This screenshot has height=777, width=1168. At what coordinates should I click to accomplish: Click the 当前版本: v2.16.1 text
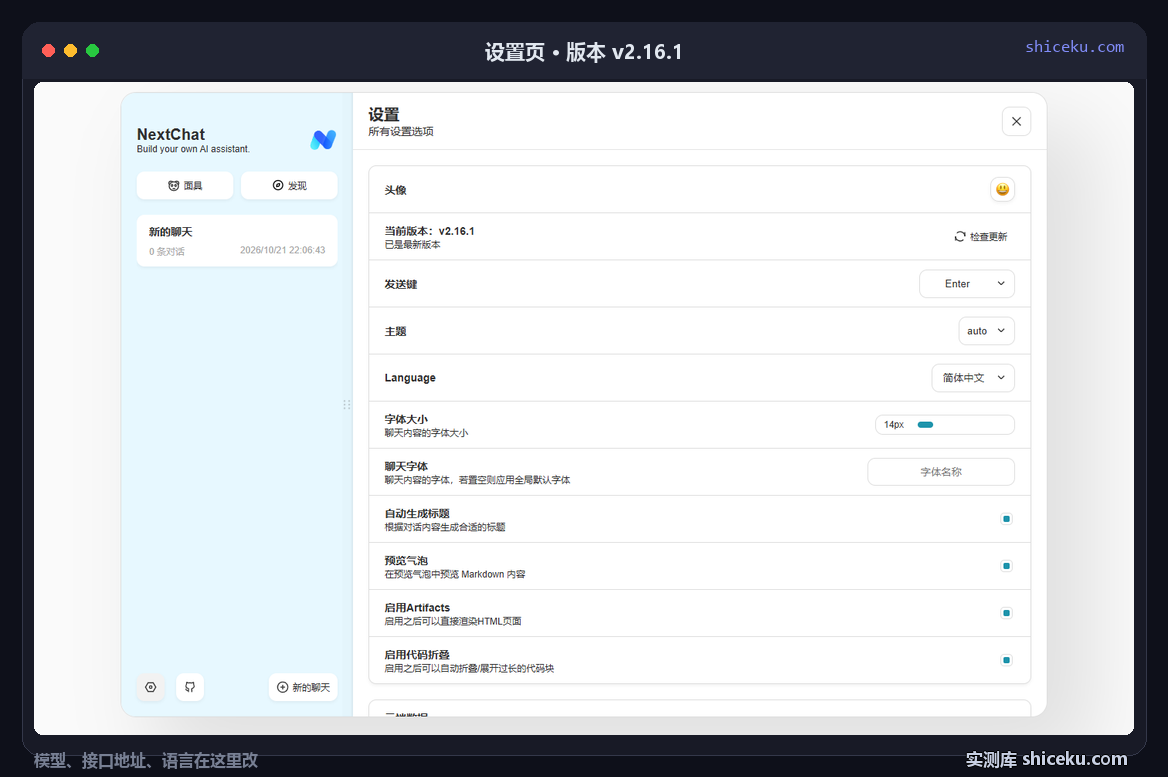(x=429, y=231)
